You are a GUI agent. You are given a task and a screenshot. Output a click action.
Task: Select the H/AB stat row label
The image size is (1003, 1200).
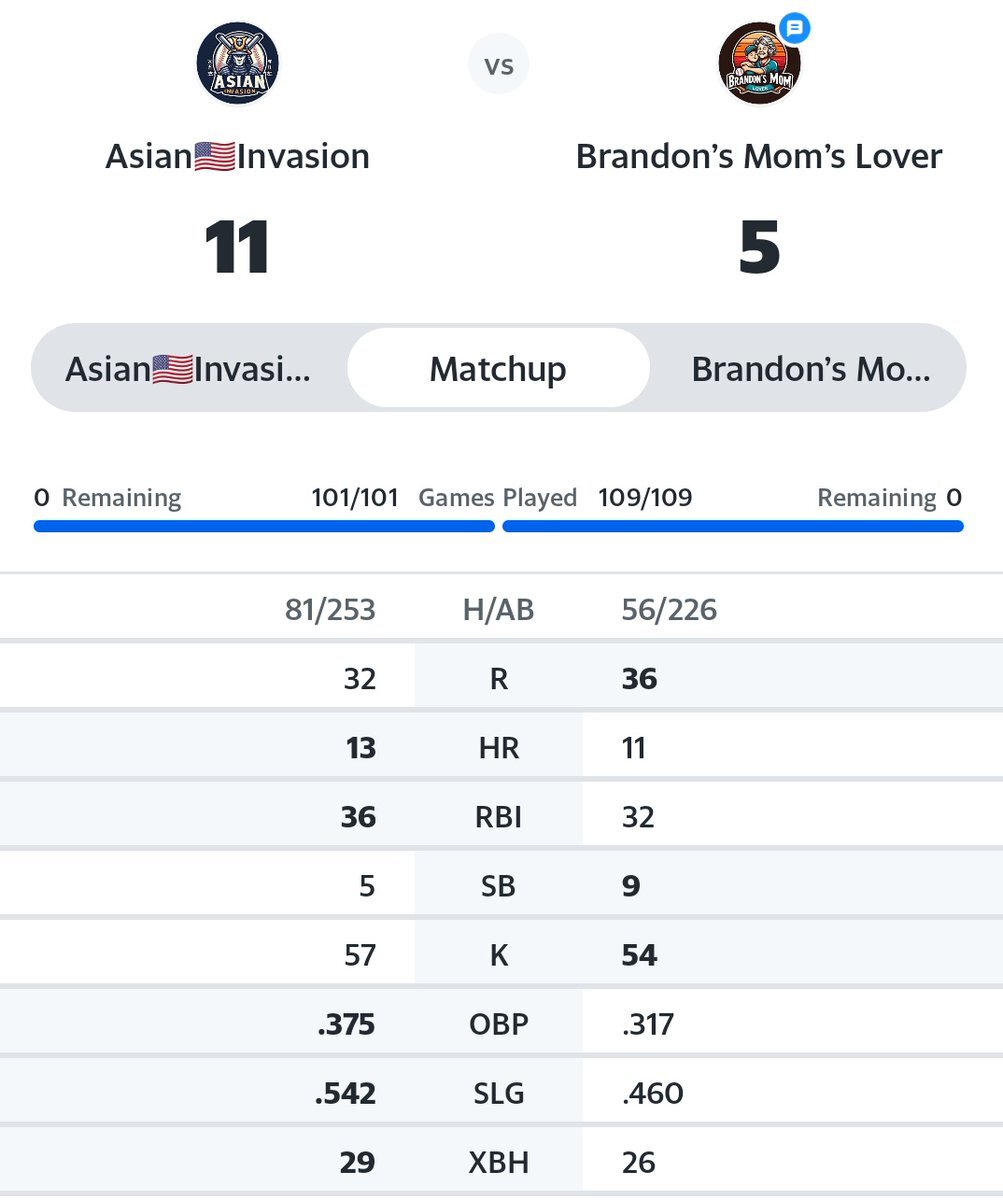click(498, 610)
